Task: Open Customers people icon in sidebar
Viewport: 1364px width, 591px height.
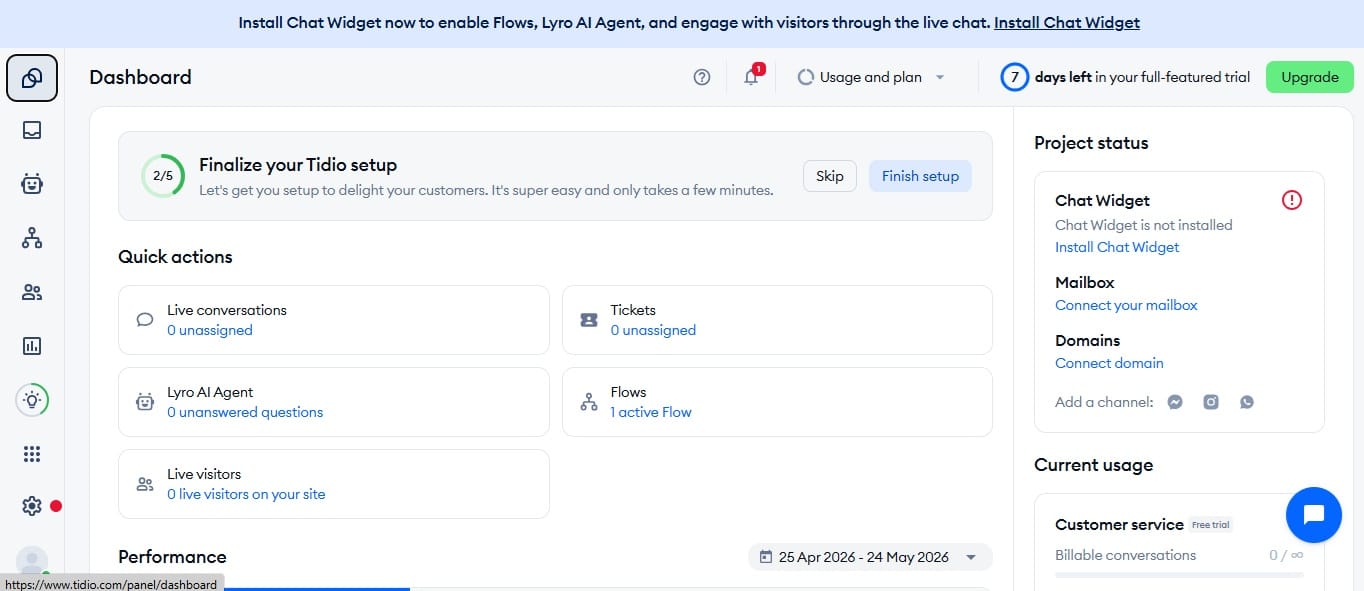Action: pyautogui.click(x=32, y=292)
